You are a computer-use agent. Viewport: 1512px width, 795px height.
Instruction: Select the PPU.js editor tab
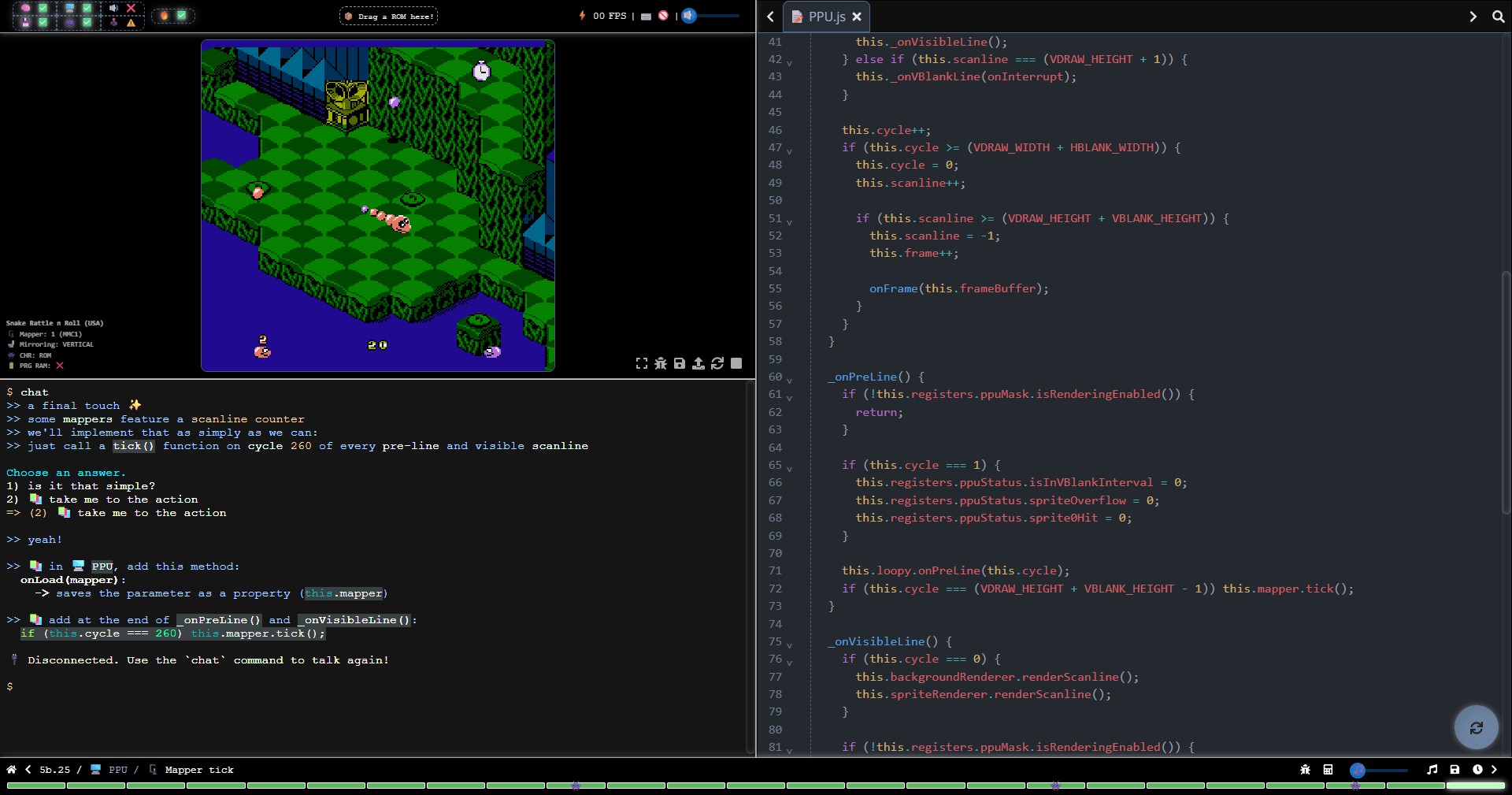click(x=827, y=17)
